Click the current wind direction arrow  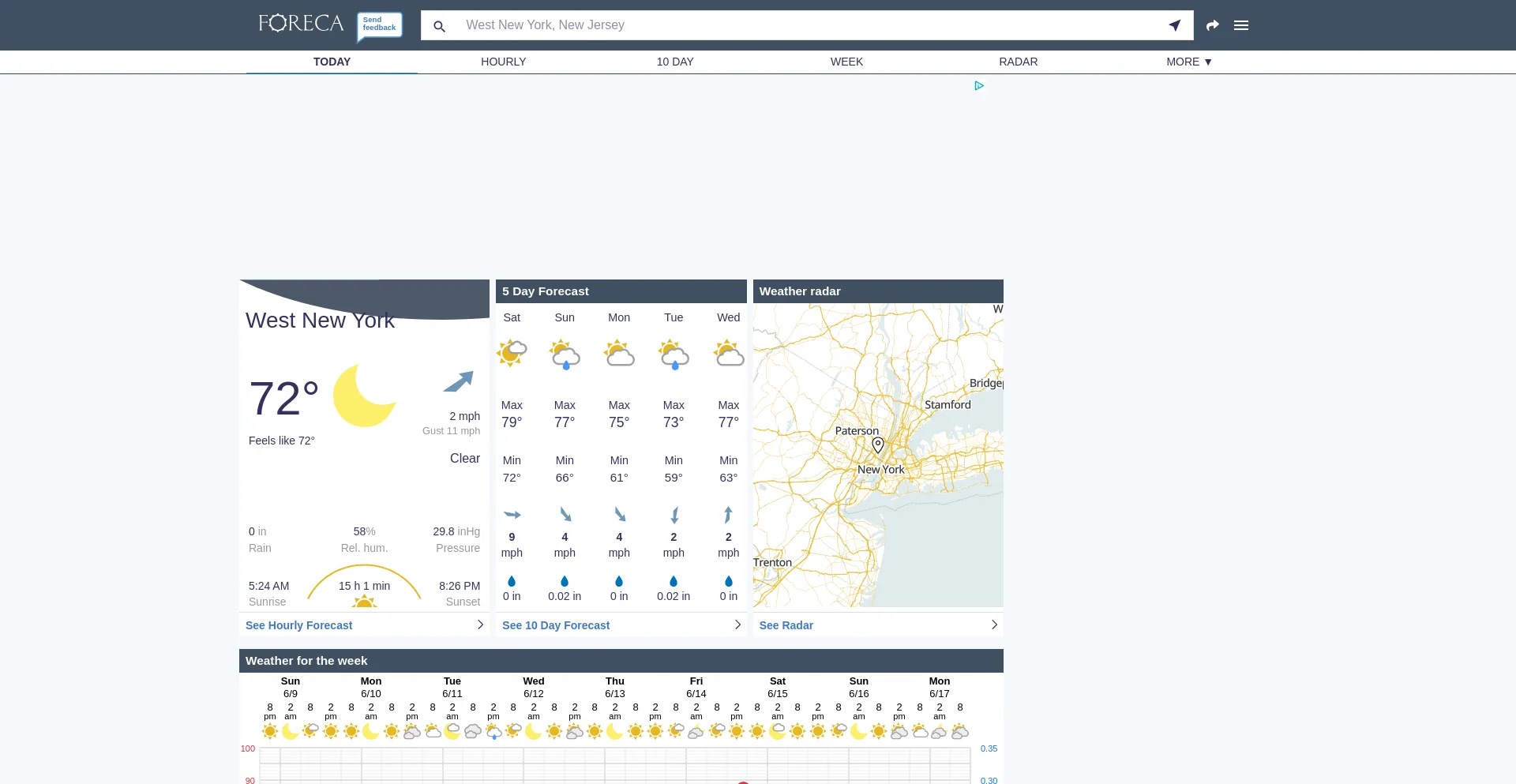tap(458, 381)
